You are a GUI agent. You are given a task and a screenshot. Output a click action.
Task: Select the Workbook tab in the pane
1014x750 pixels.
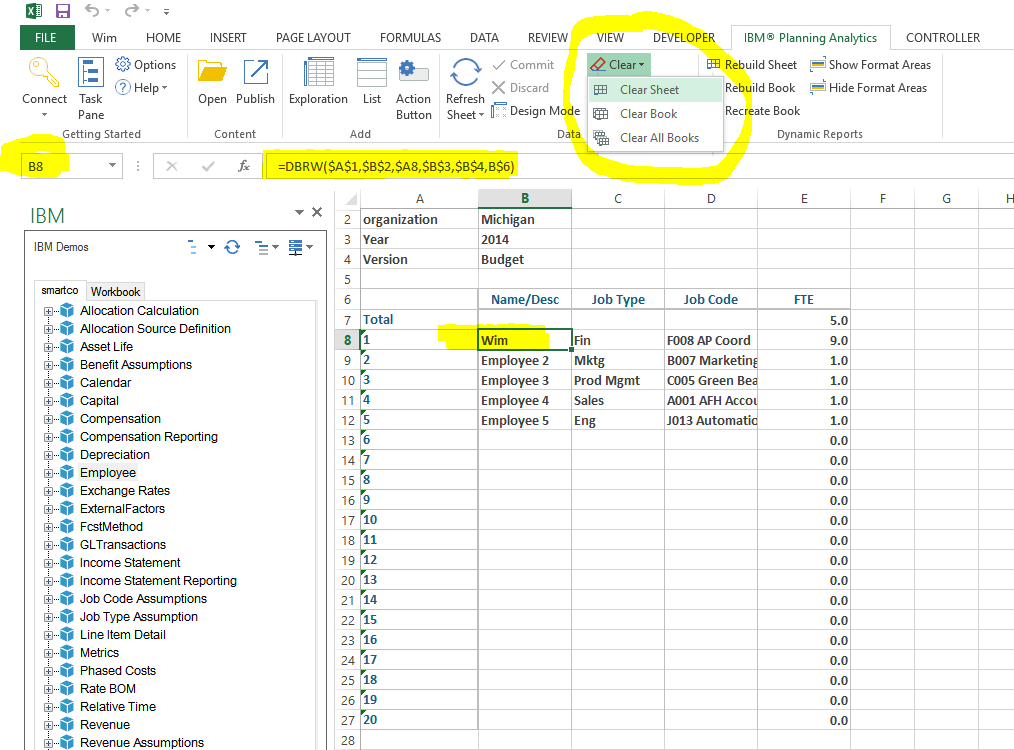tap(116, 292)
